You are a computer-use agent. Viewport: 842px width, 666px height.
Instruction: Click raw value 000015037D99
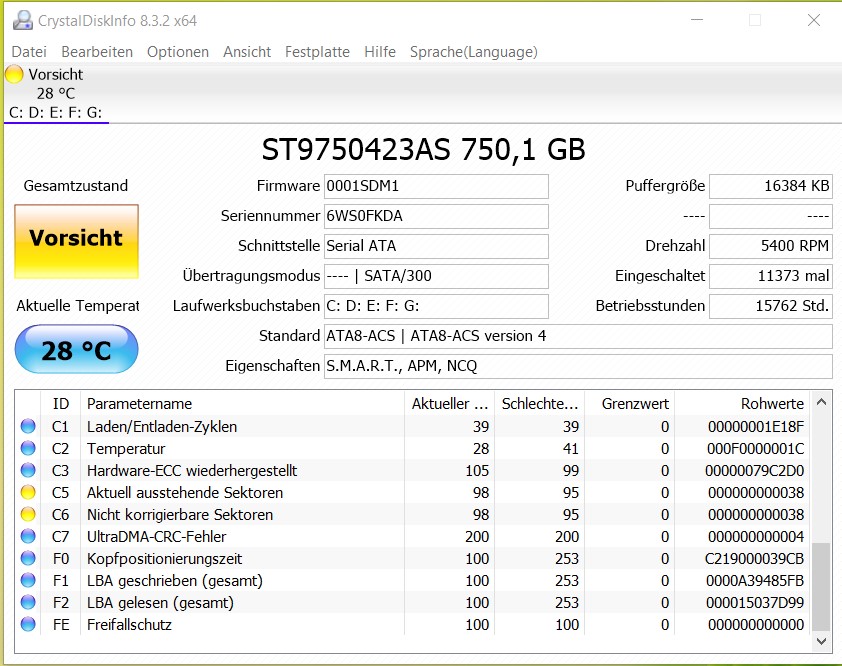754,603
